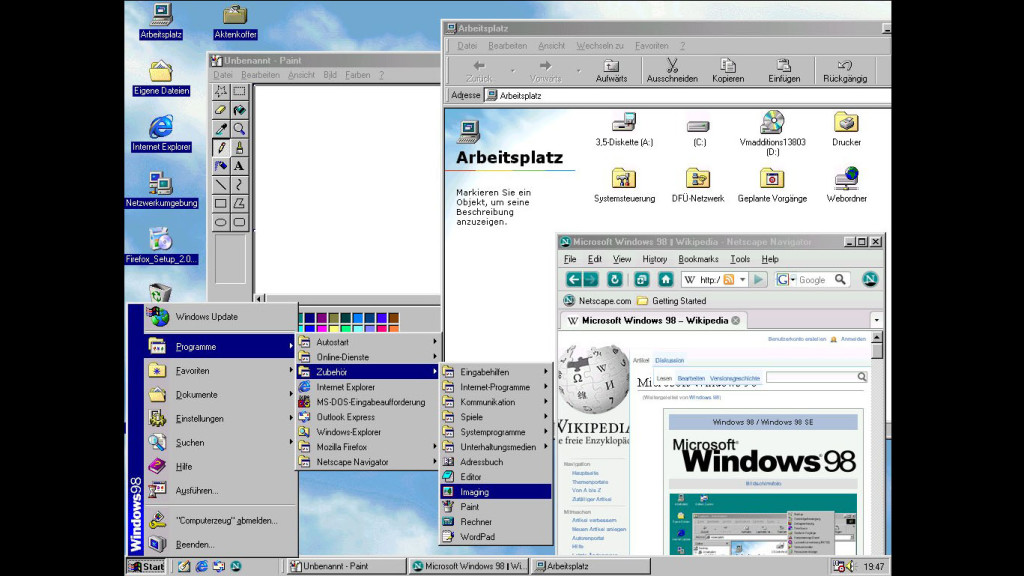Open the Netscape URL bar dropdown arrow

click(743, 280)
